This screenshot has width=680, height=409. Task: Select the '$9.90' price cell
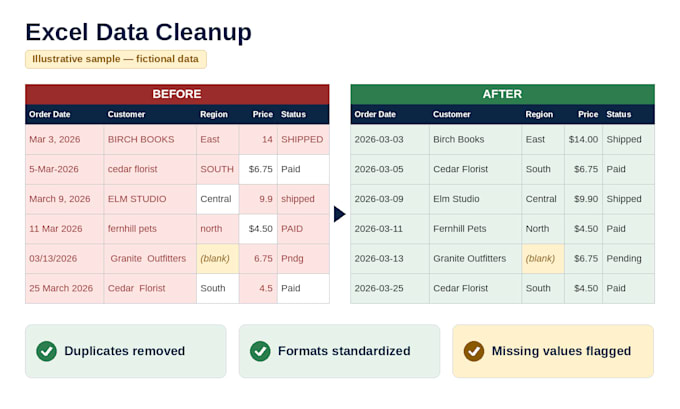(x=583, y=199)
